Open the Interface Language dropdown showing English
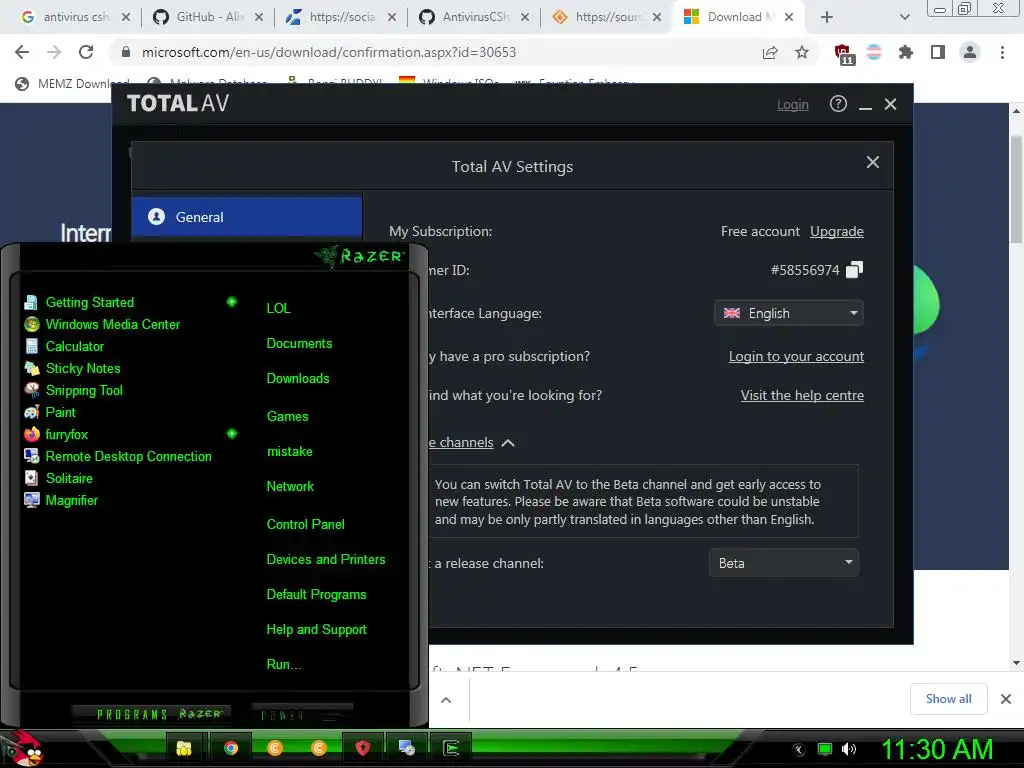 coord(789,313)
